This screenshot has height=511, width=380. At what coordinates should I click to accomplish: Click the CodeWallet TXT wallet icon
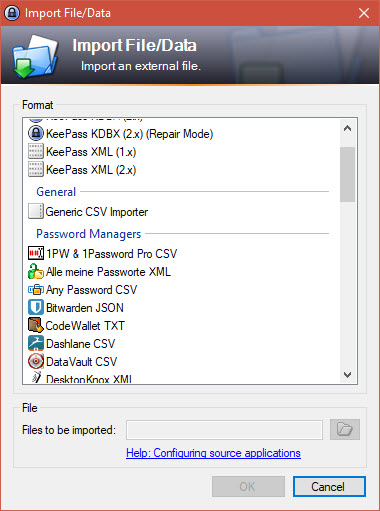click(x=36, y=325)
